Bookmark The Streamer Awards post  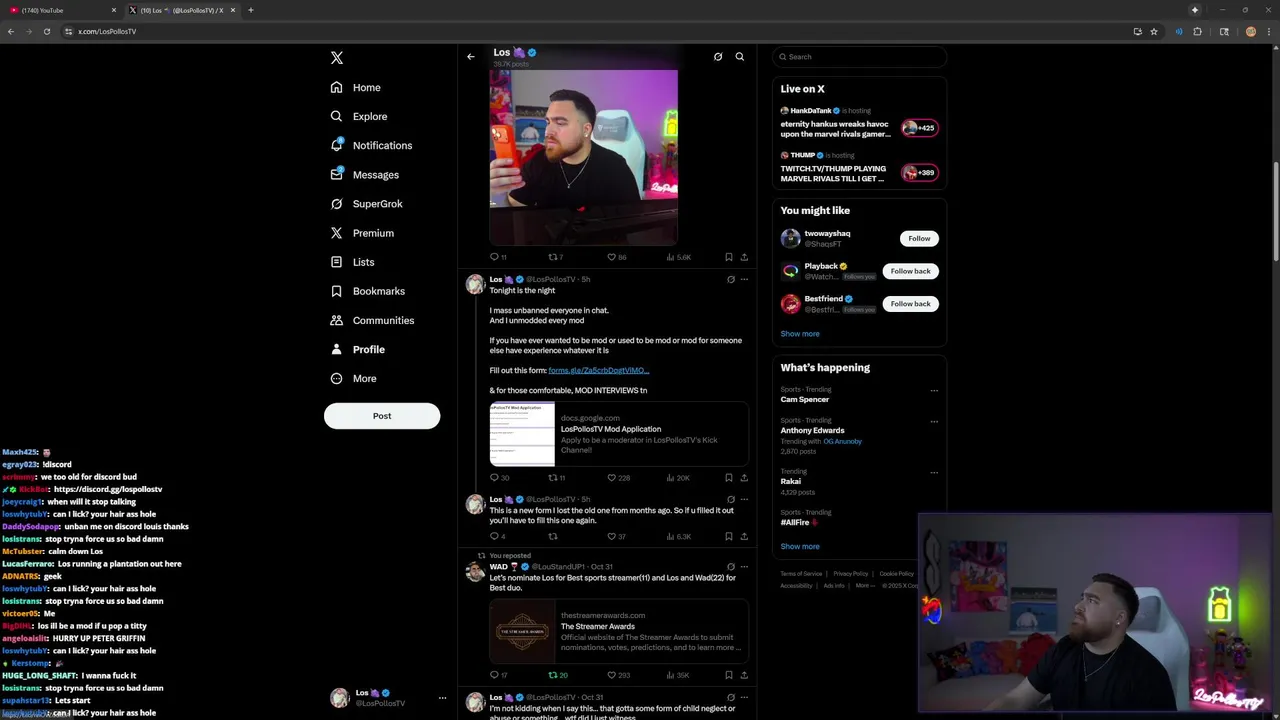click(x=728, y=675)
